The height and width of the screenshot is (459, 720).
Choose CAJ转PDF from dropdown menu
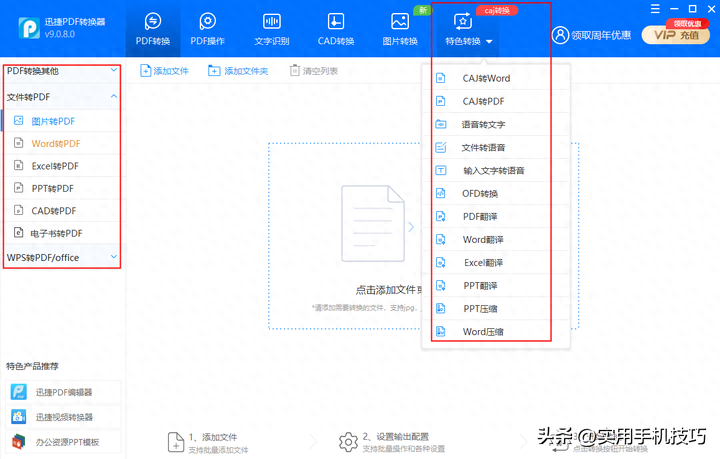click(495, 101)
